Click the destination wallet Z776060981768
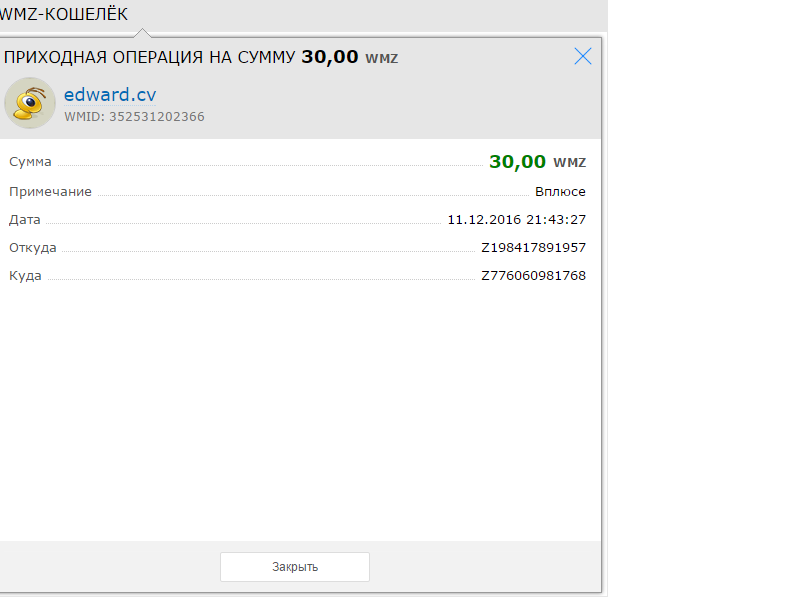The height and width of the screenshot is (600, 800). pyautogui.click(x=534, y=276)
